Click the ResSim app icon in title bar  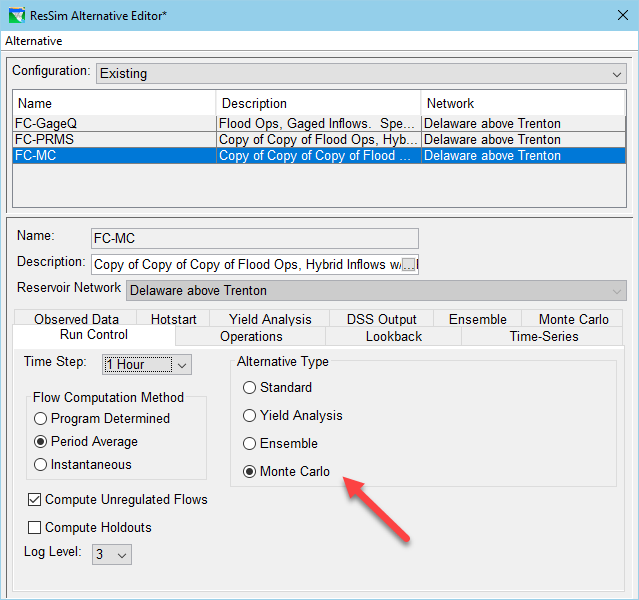14,15
